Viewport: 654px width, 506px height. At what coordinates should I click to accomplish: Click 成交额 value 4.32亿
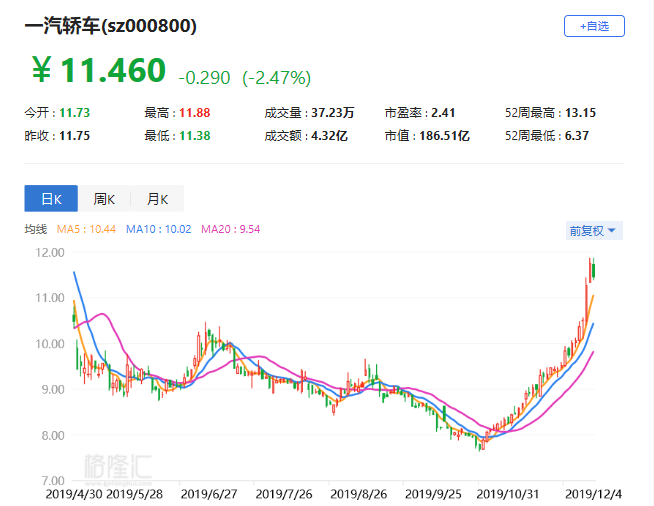[329, 136]
